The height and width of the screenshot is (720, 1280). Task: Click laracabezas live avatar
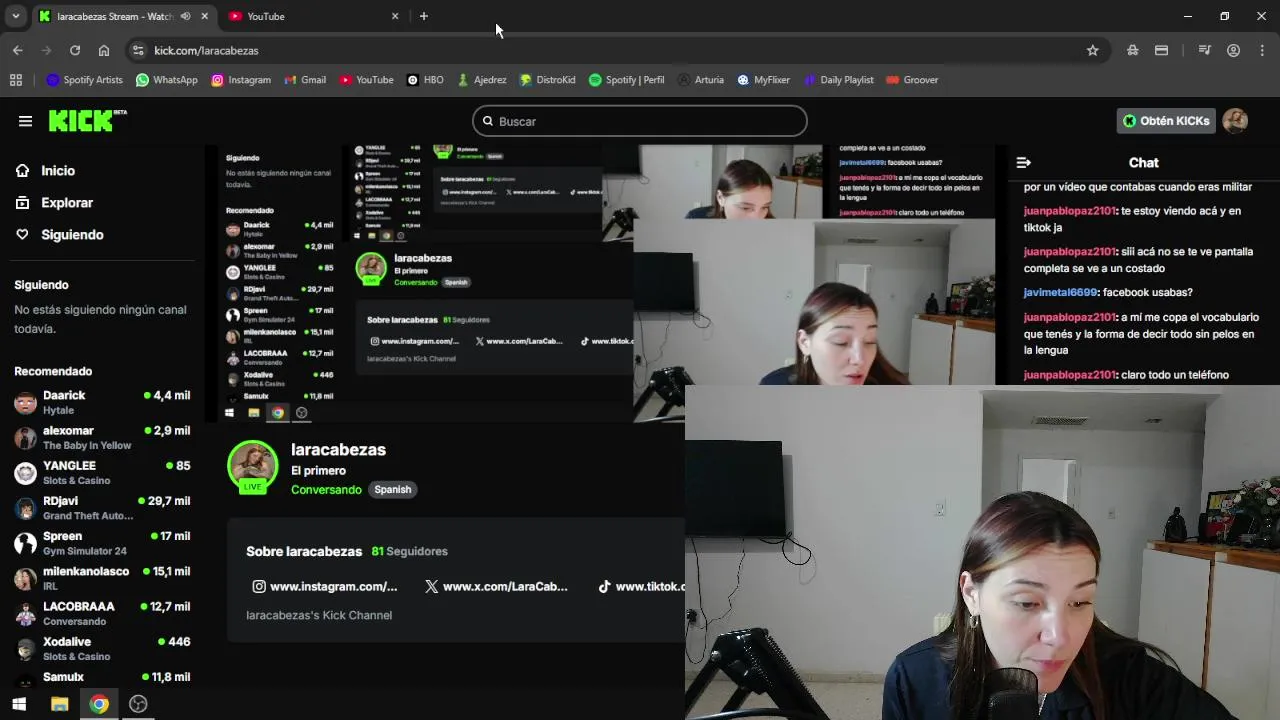pyautogui.click(x=252, y=466)
